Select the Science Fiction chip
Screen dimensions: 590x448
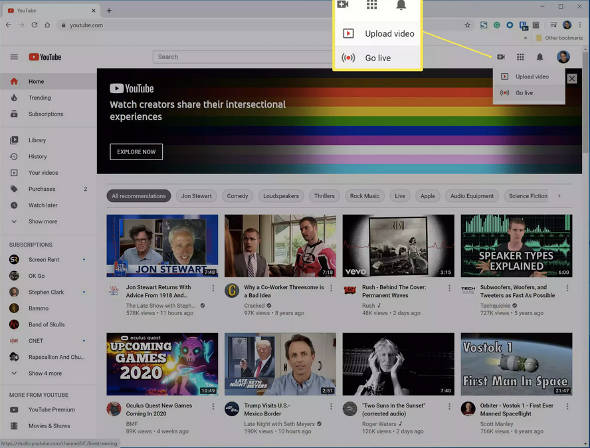(528, 196)
